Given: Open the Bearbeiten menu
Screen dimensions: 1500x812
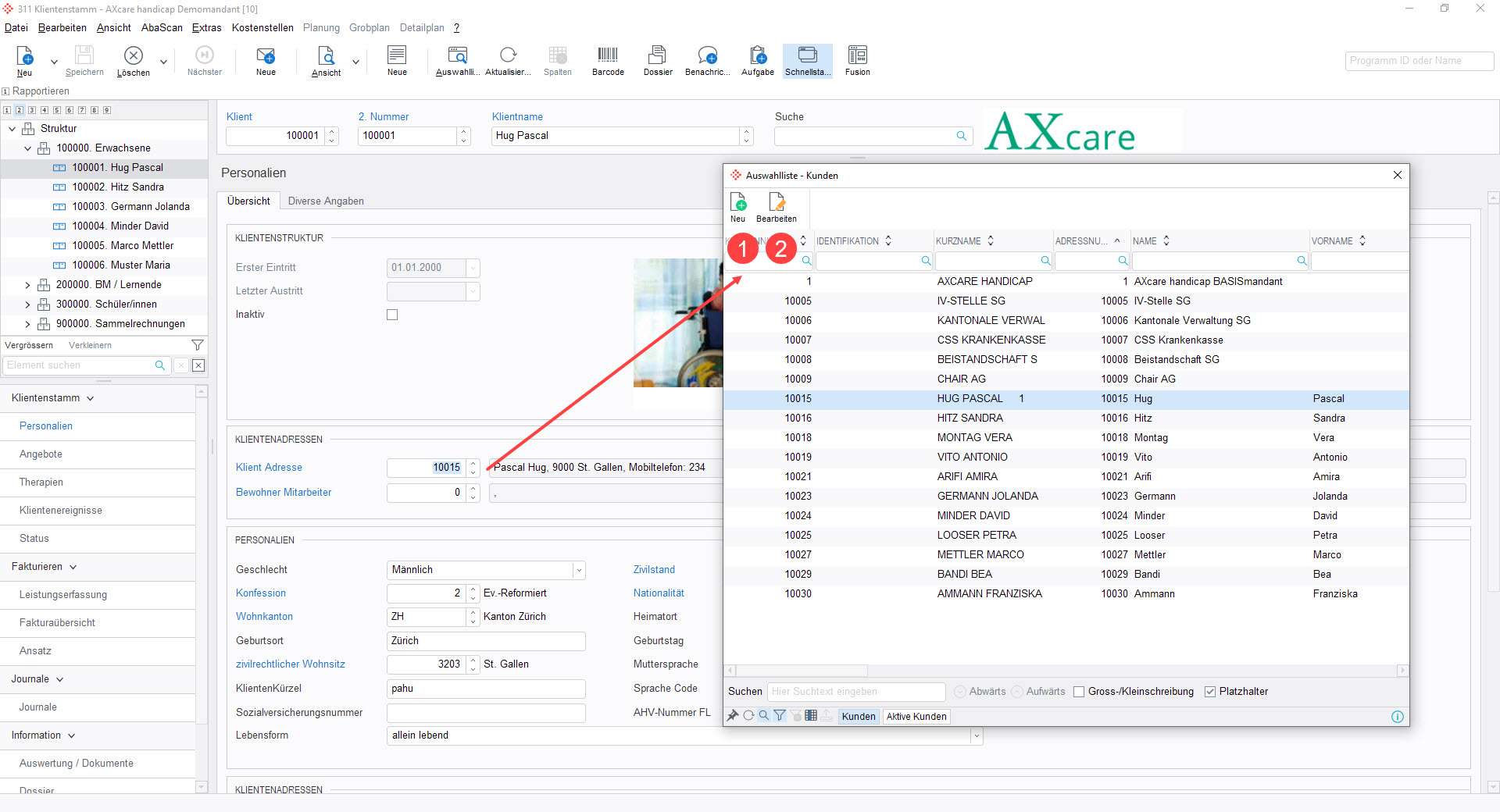Looking at the screenshot, I should pos(62,27).
